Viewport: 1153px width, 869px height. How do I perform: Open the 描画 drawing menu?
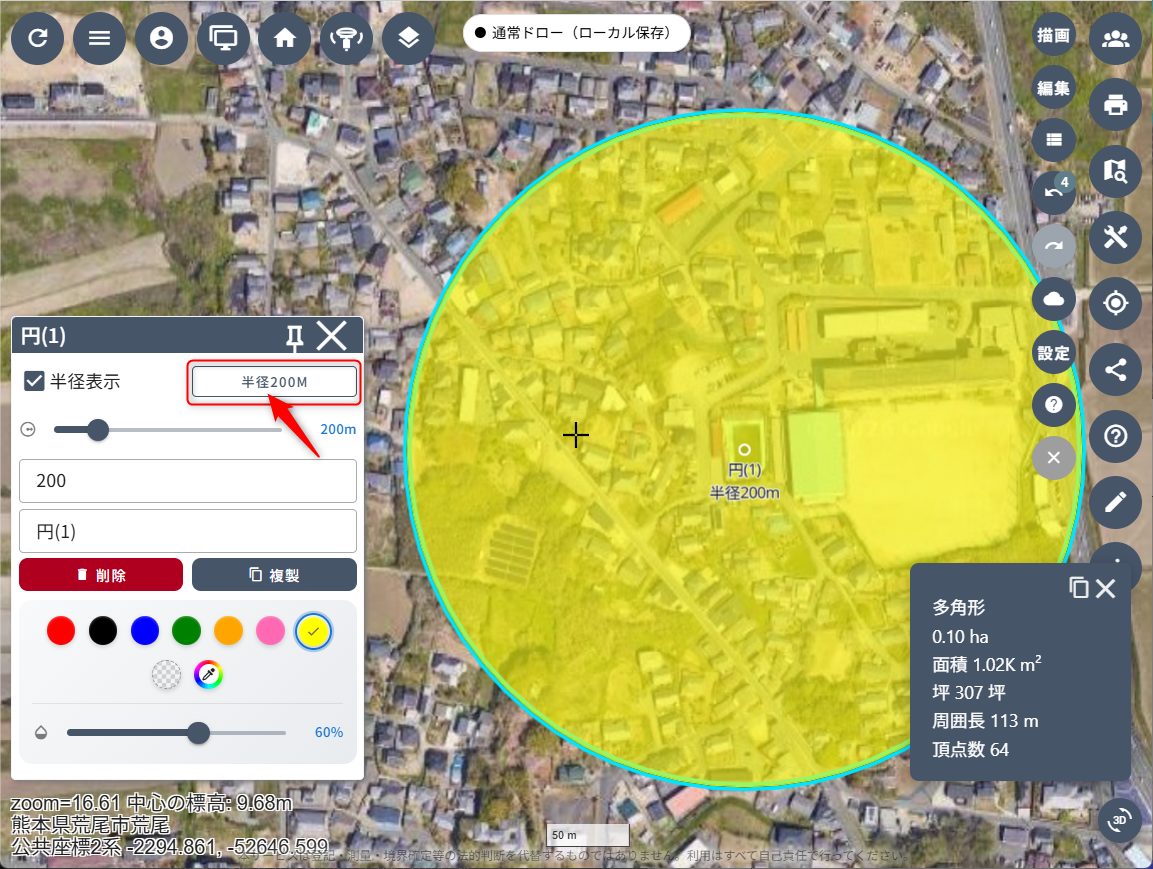pyautogui.click(x=1053, y=36)
